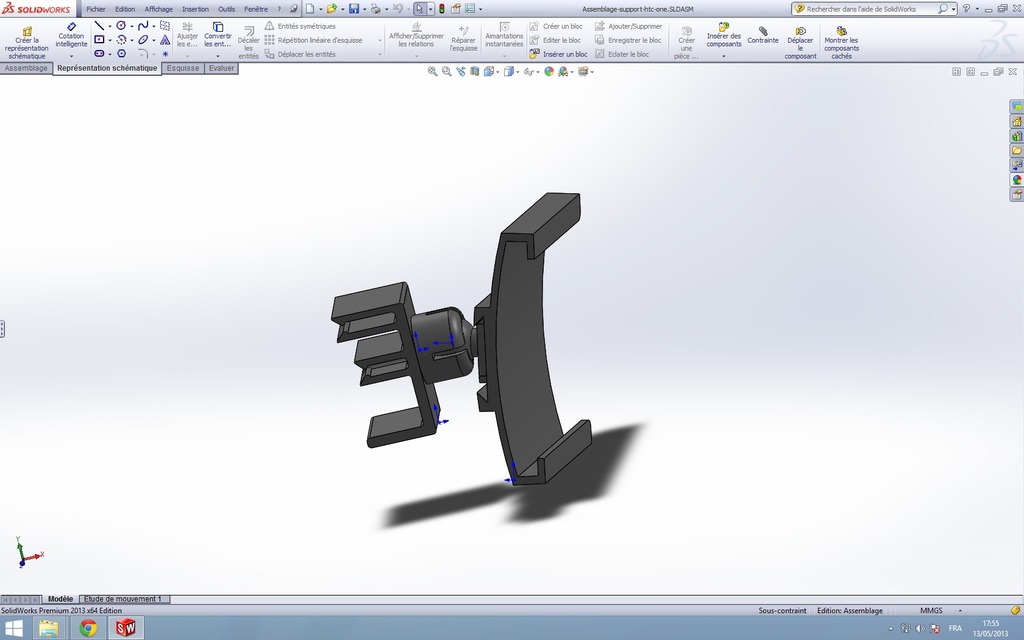Select the Représentation schématique tab
The height and width of the screenshot is (640, 1024).
pos(107,68)
